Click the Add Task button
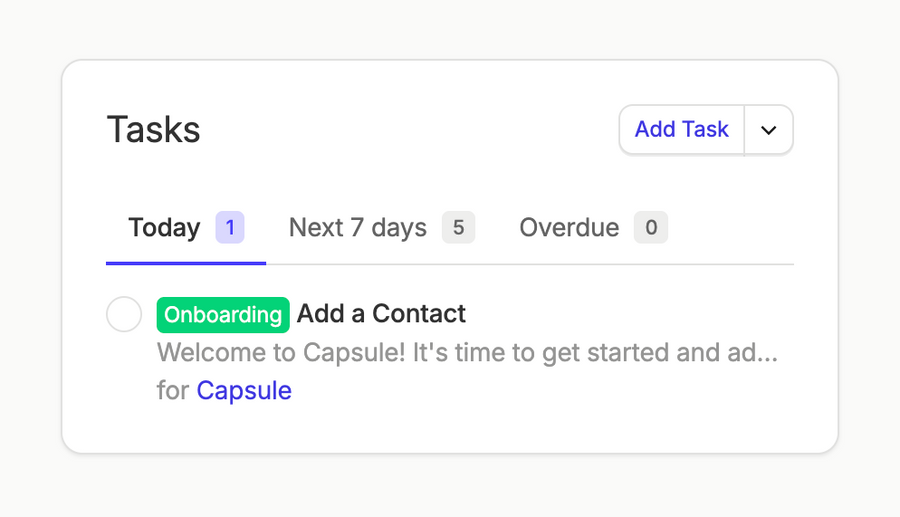Screen dimensions: 900x517 (x=681, y=130)
